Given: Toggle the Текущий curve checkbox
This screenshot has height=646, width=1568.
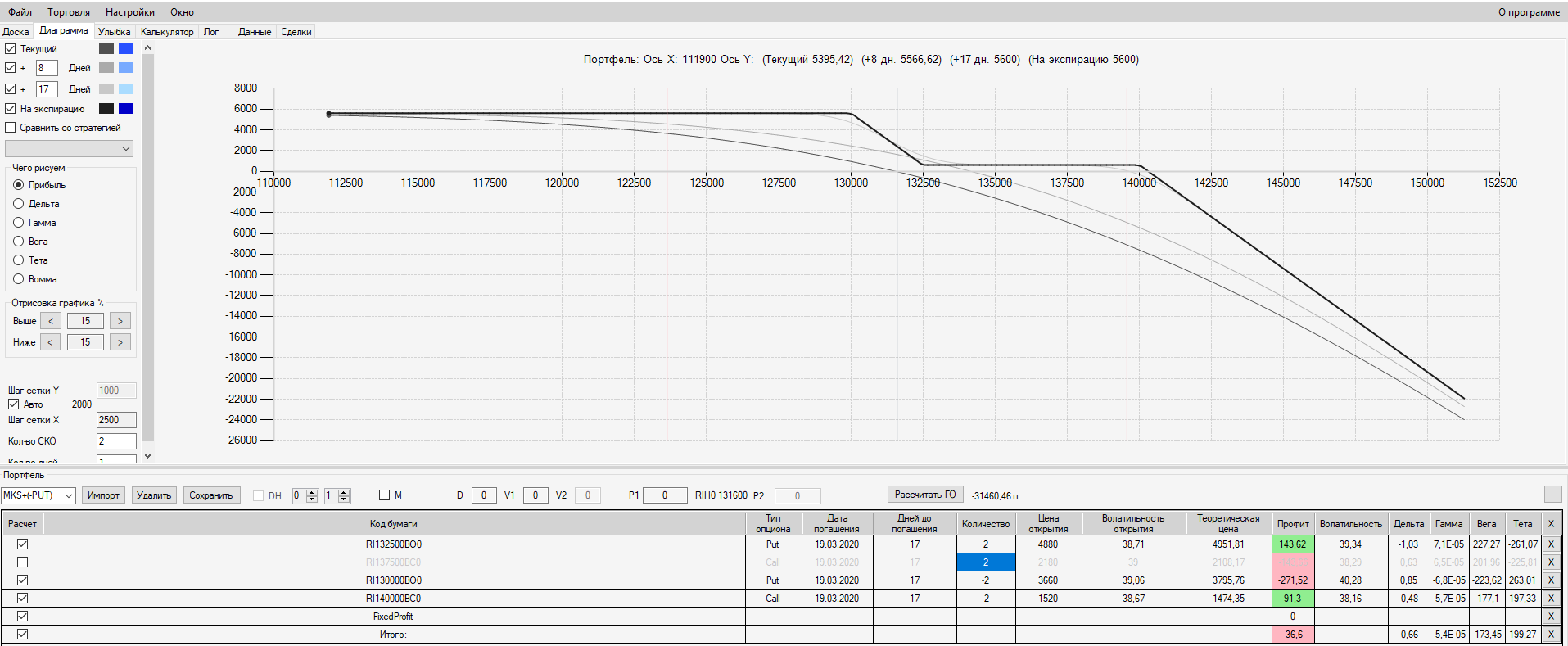Looking at the screenshot, I should 11,49.
